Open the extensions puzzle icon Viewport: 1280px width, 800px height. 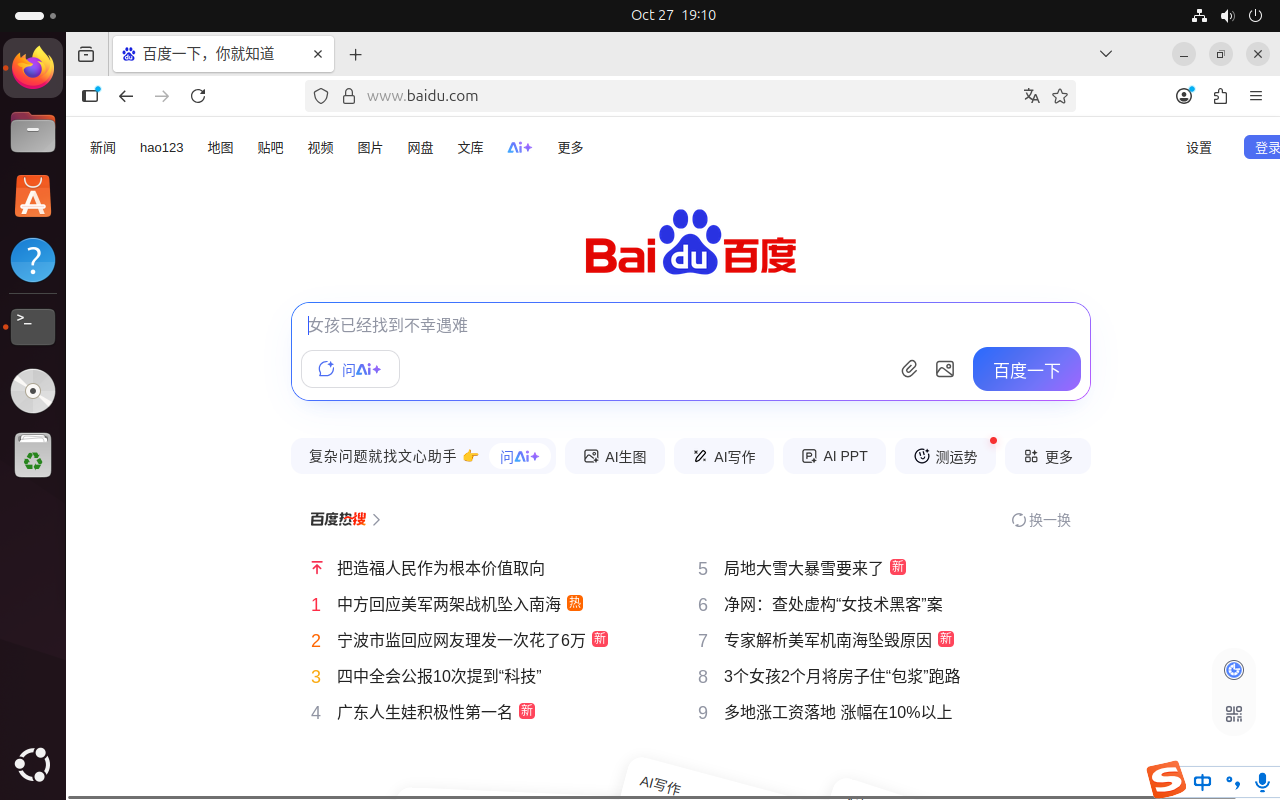click(1220, 96)
